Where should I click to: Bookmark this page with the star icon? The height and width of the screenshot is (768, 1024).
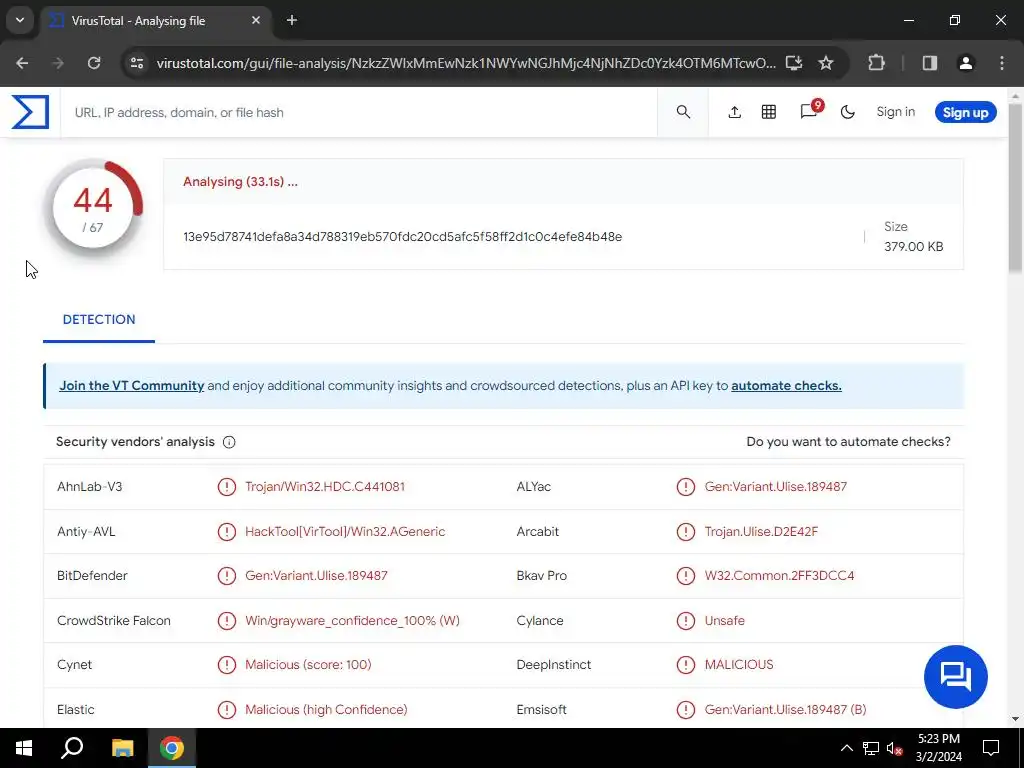coord(826,63)
